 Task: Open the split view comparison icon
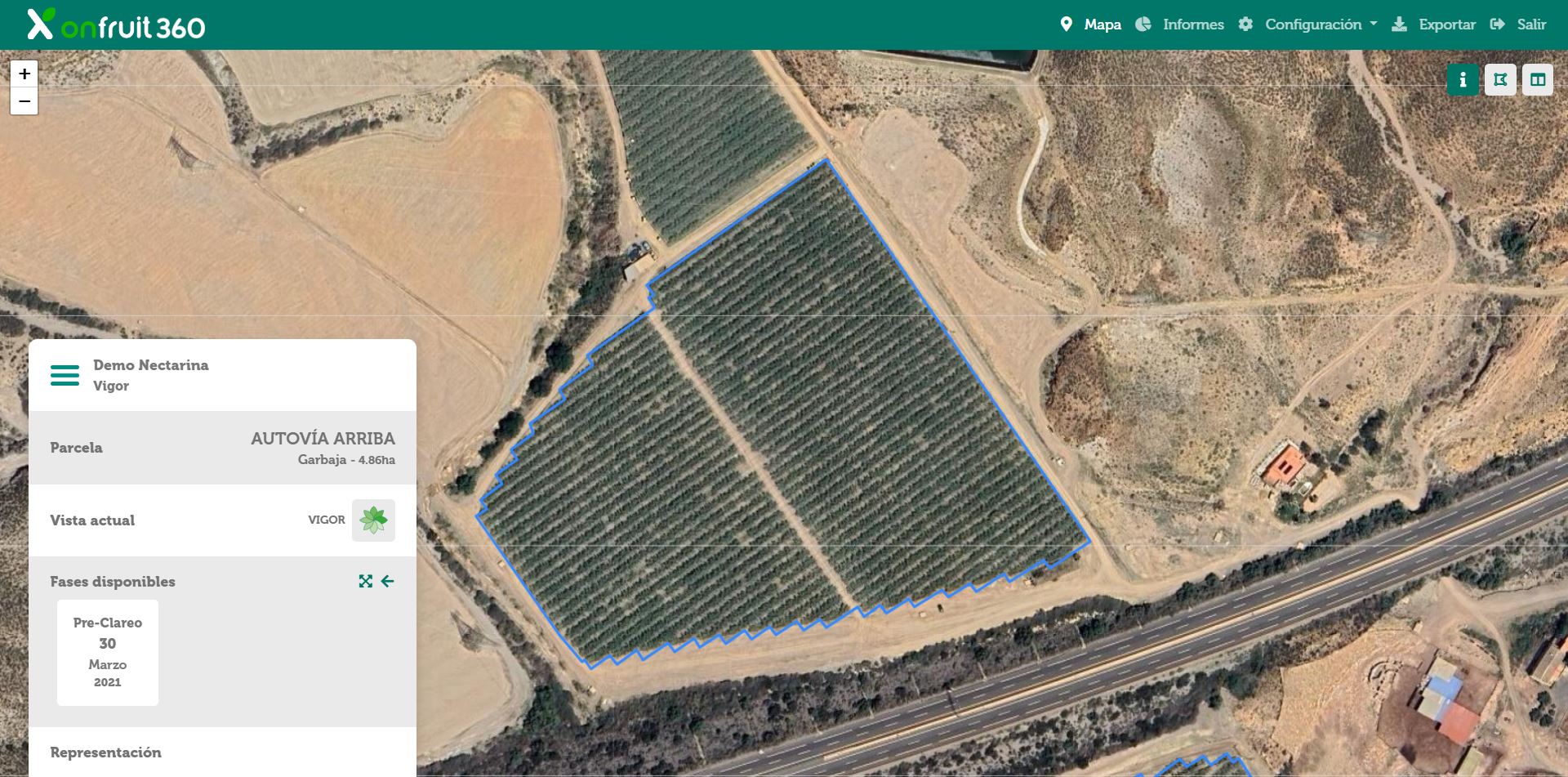point(1539,79)
